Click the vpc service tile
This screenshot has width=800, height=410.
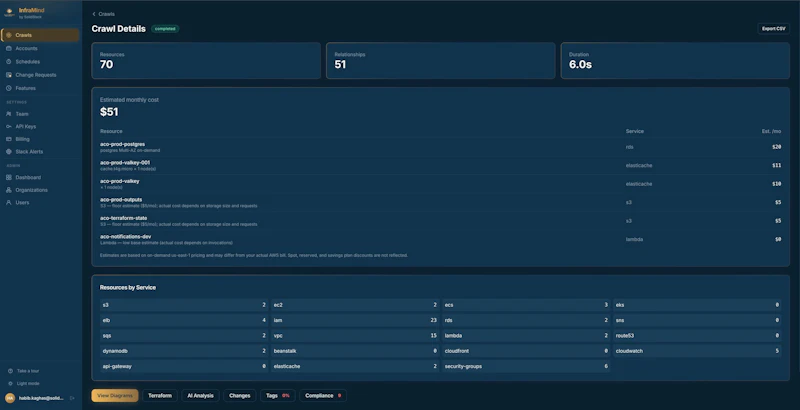355,336
